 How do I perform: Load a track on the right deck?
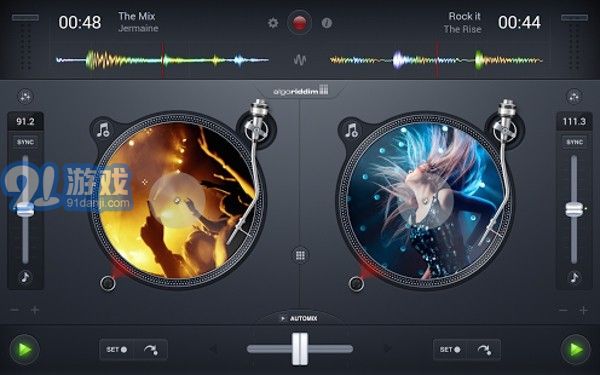click(351, 130)
